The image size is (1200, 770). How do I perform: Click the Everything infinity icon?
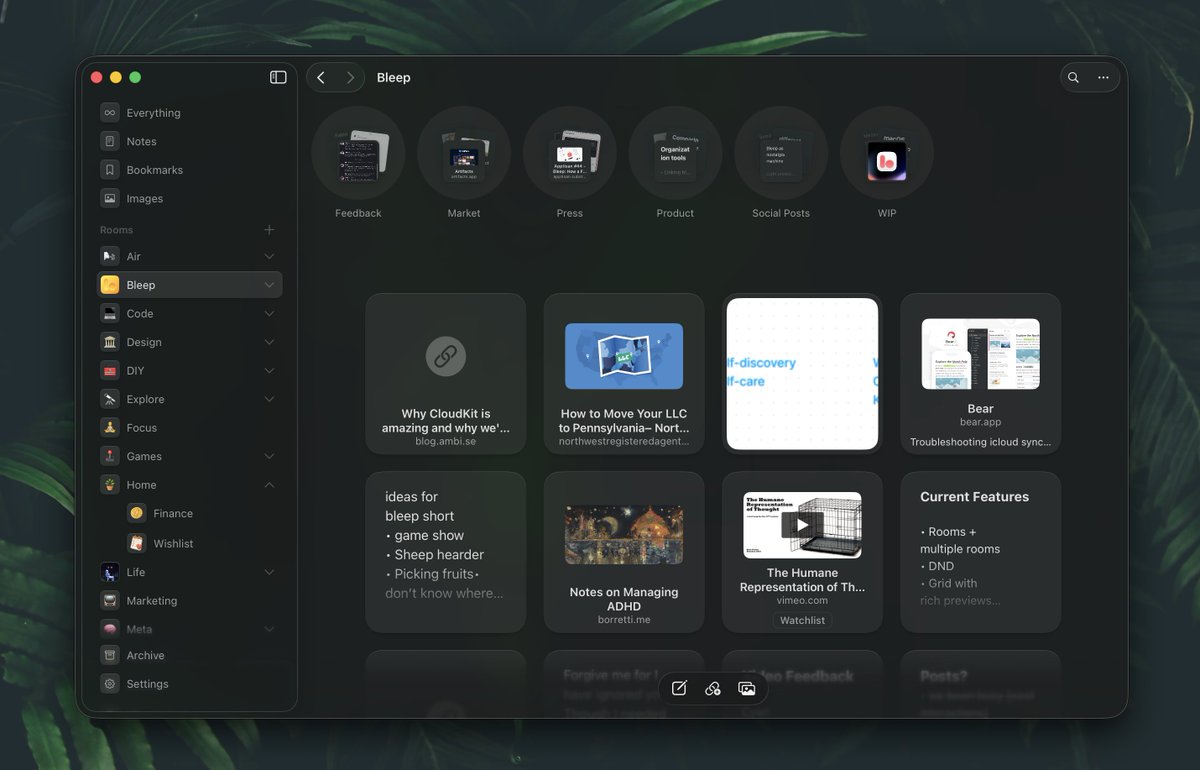click(110, 113)
